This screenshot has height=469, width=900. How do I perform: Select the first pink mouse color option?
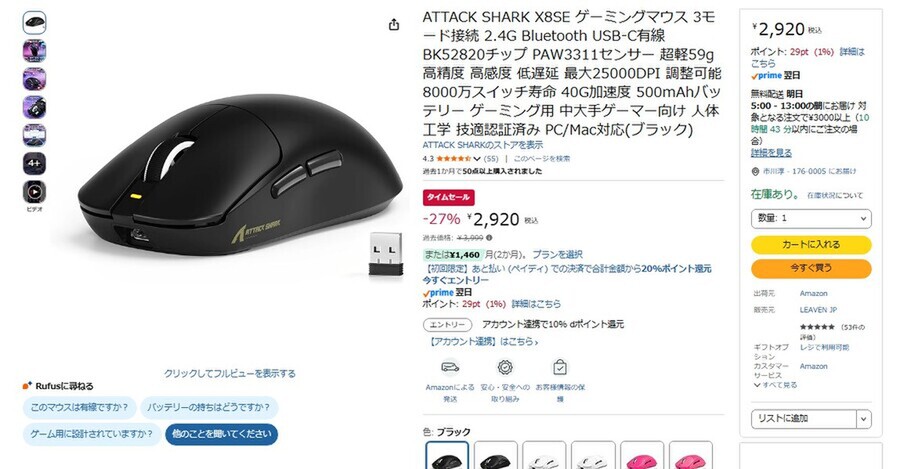[642, 456]
